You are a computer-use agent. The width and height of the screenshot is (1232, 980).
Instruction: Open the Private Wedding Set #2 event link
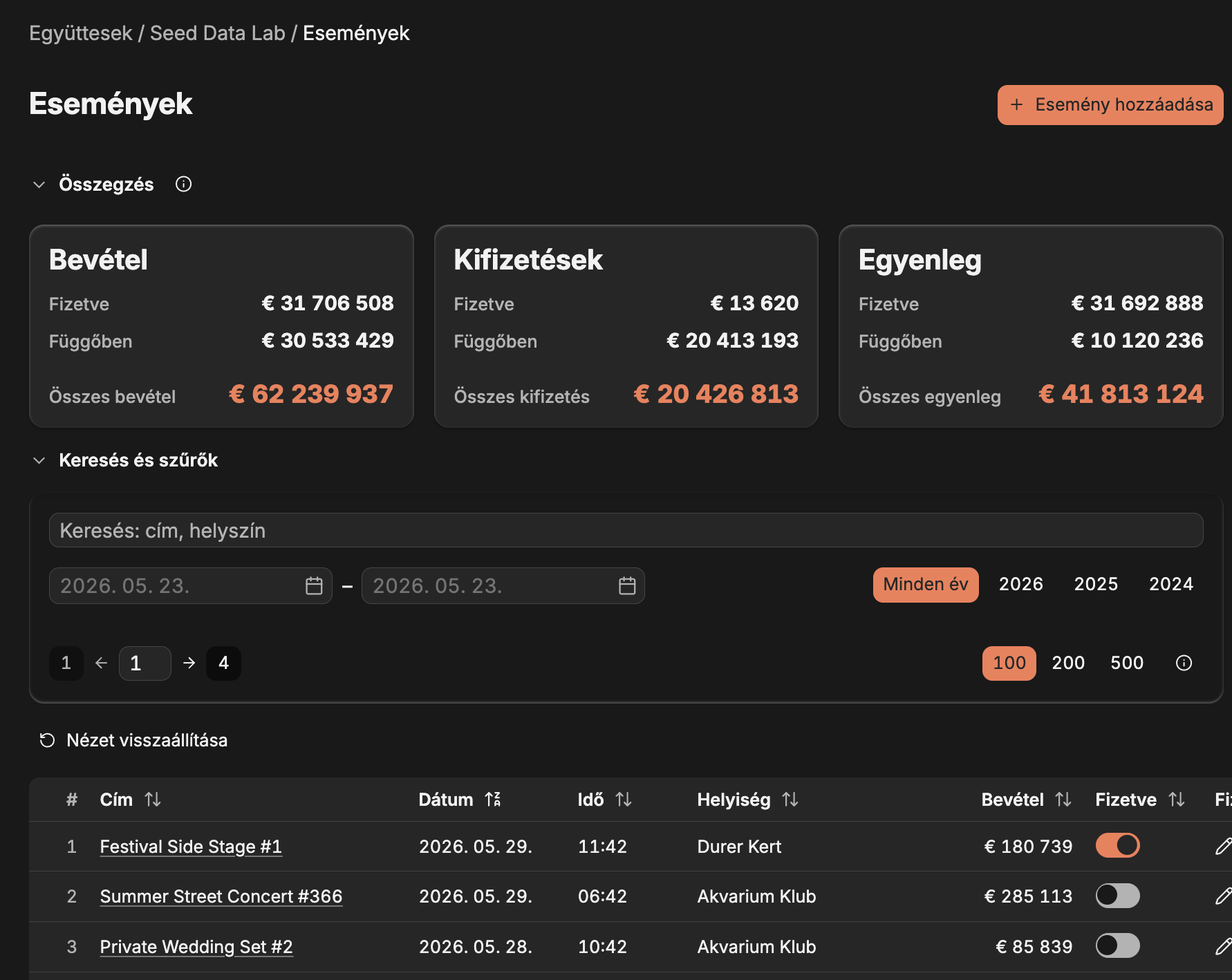tap(196, 947)
